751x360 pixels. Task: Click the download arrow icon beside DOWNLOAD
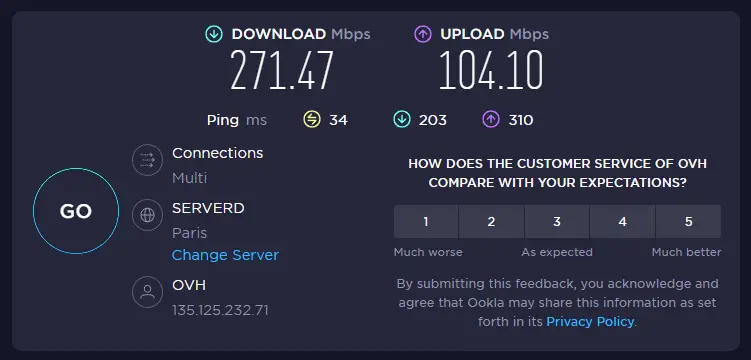[x=214, y=34]
